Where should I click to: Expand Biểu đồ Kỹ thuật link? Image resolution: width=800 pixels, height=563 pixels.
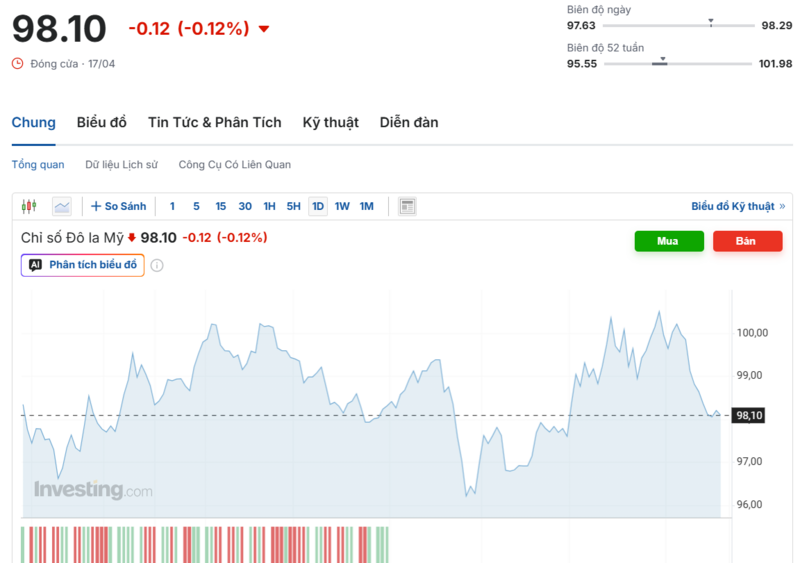[737, 206]
